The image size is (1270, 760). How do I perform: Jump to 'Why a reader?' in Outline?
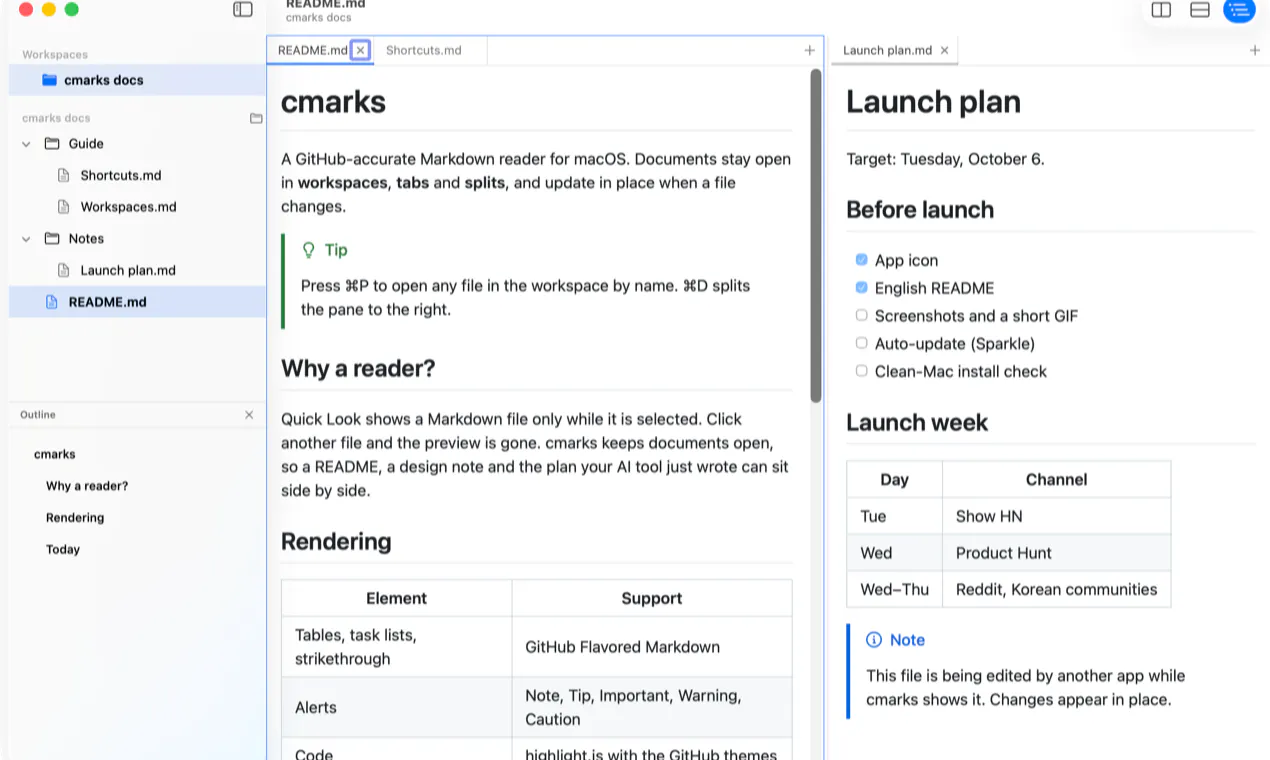(x=87, y=486)
